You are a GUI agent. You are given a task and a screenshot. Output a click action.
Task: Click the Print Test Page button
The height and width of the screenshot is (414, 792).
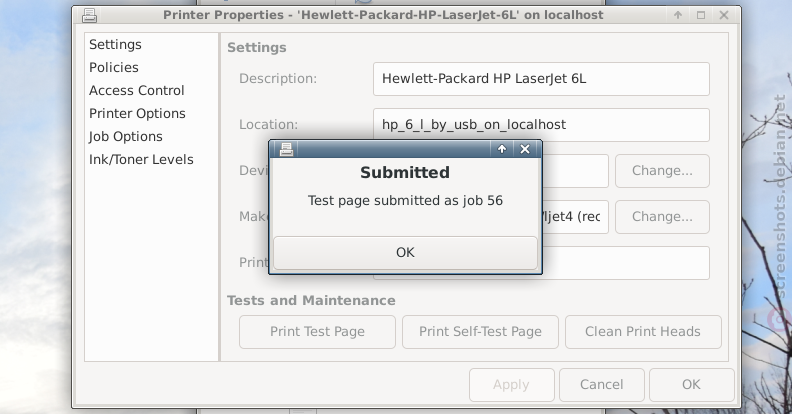point(317,332)
